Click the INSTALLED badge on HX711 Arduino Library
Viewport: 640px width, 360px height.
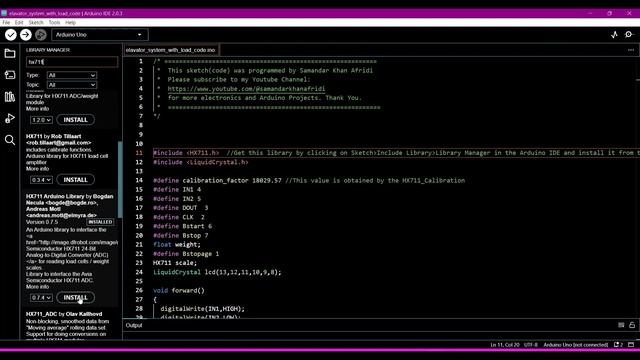100,222
